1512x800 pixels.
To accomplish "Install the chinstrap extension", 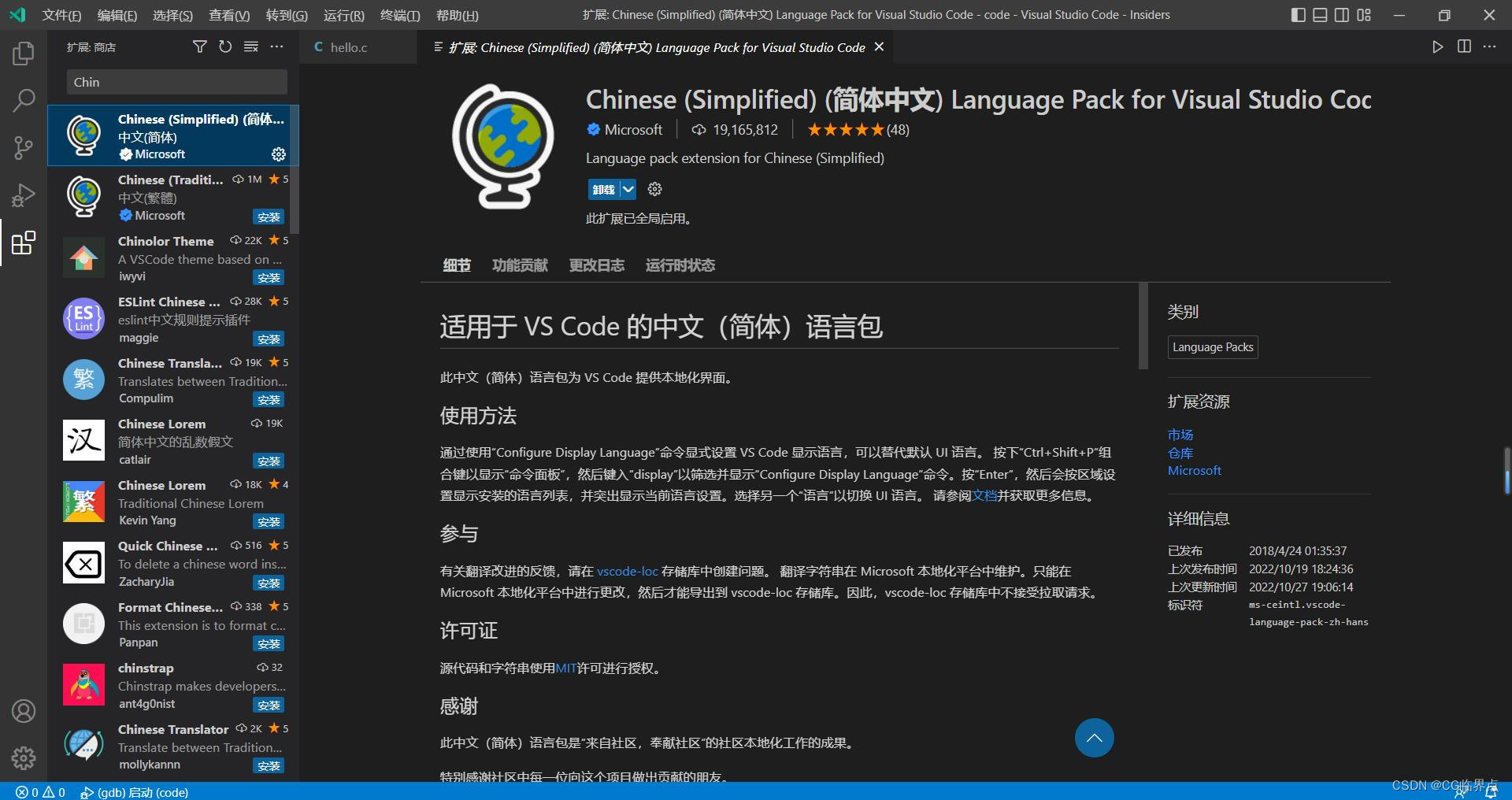I will click(269, 706).
